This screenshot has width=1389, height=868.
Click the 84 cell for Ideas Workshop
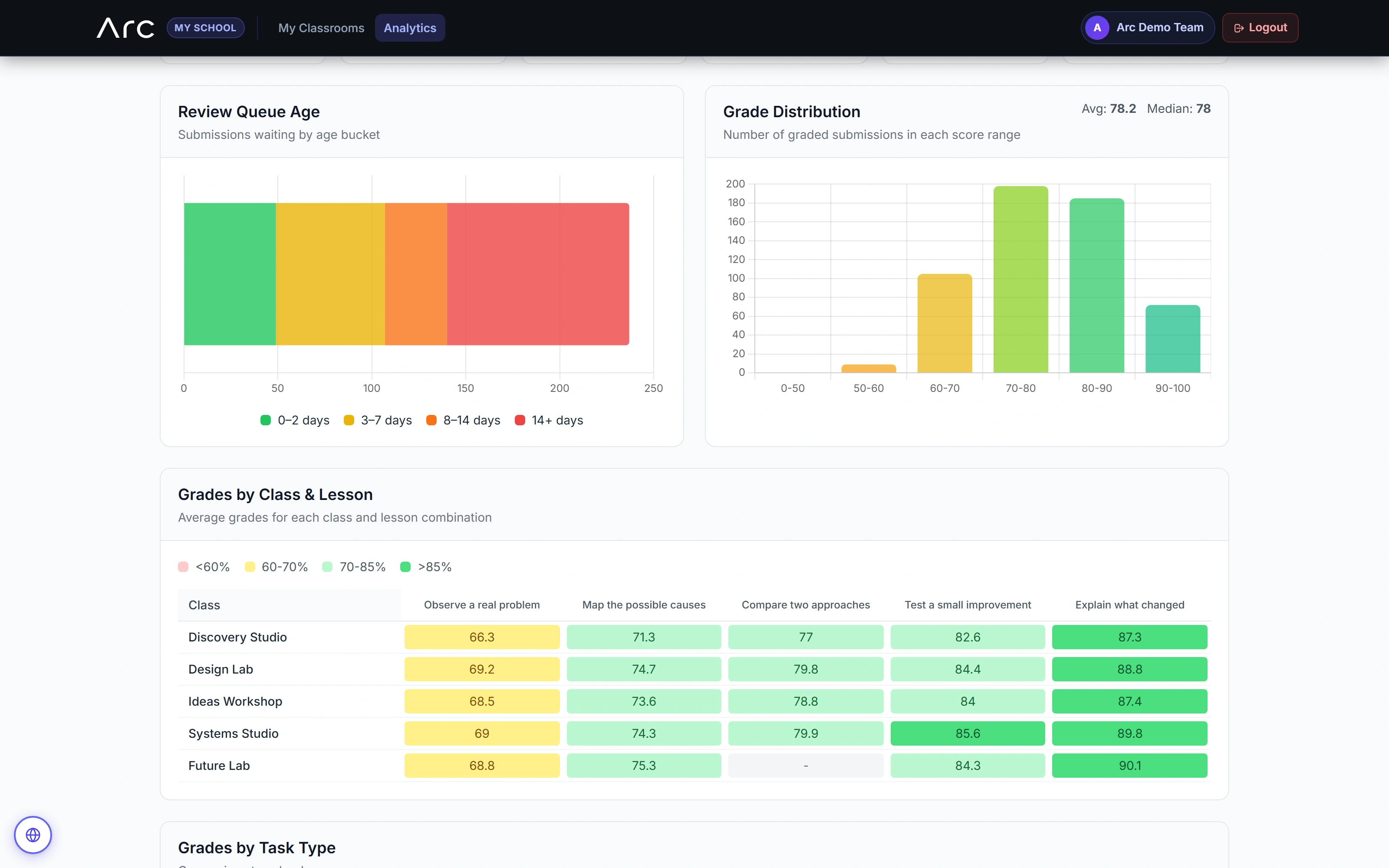(x=968, y=701)
